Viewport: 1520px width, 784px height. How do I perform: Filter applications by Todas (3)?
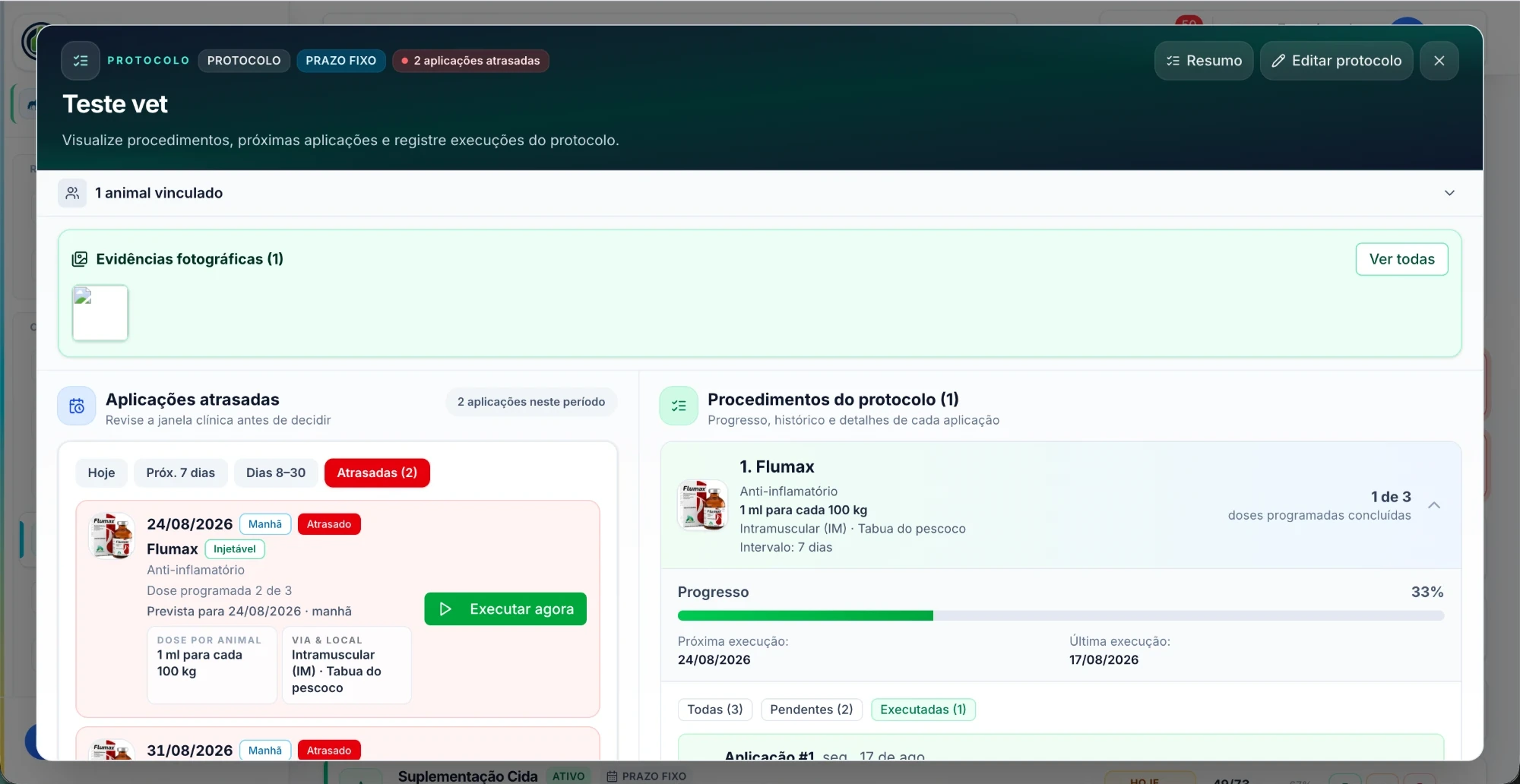715,710
